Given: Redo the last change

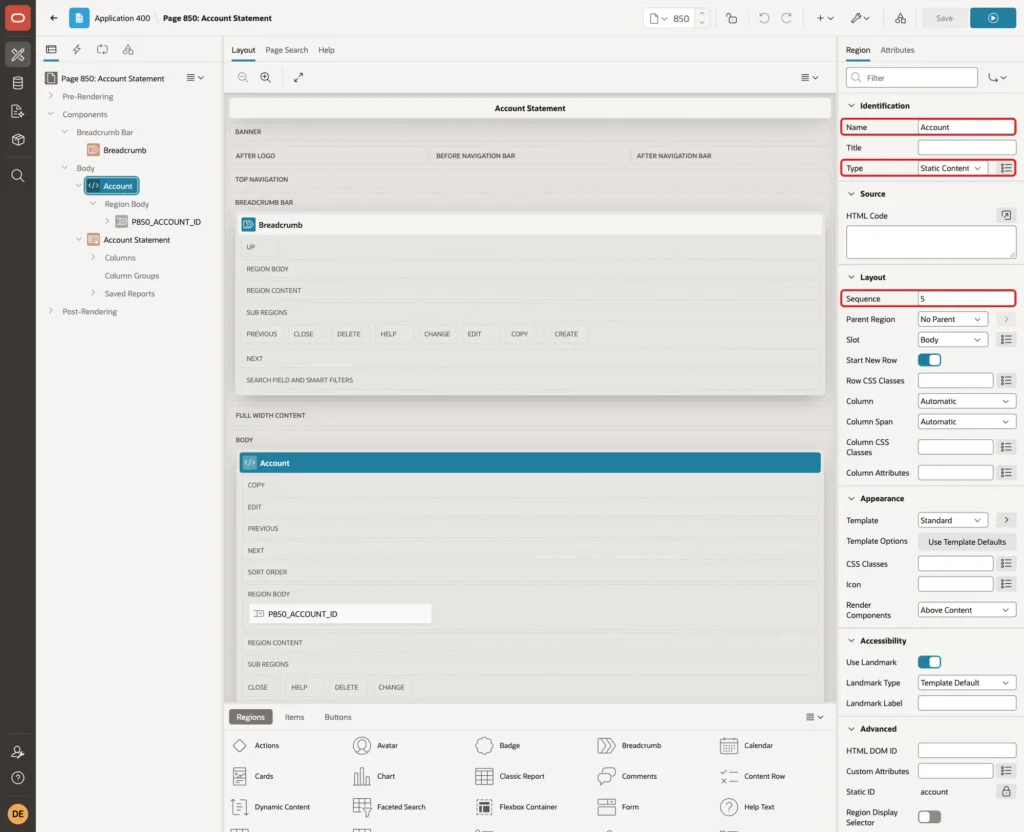Looking at the screenshot, I should pyautogui.click(x=786, y=18).
